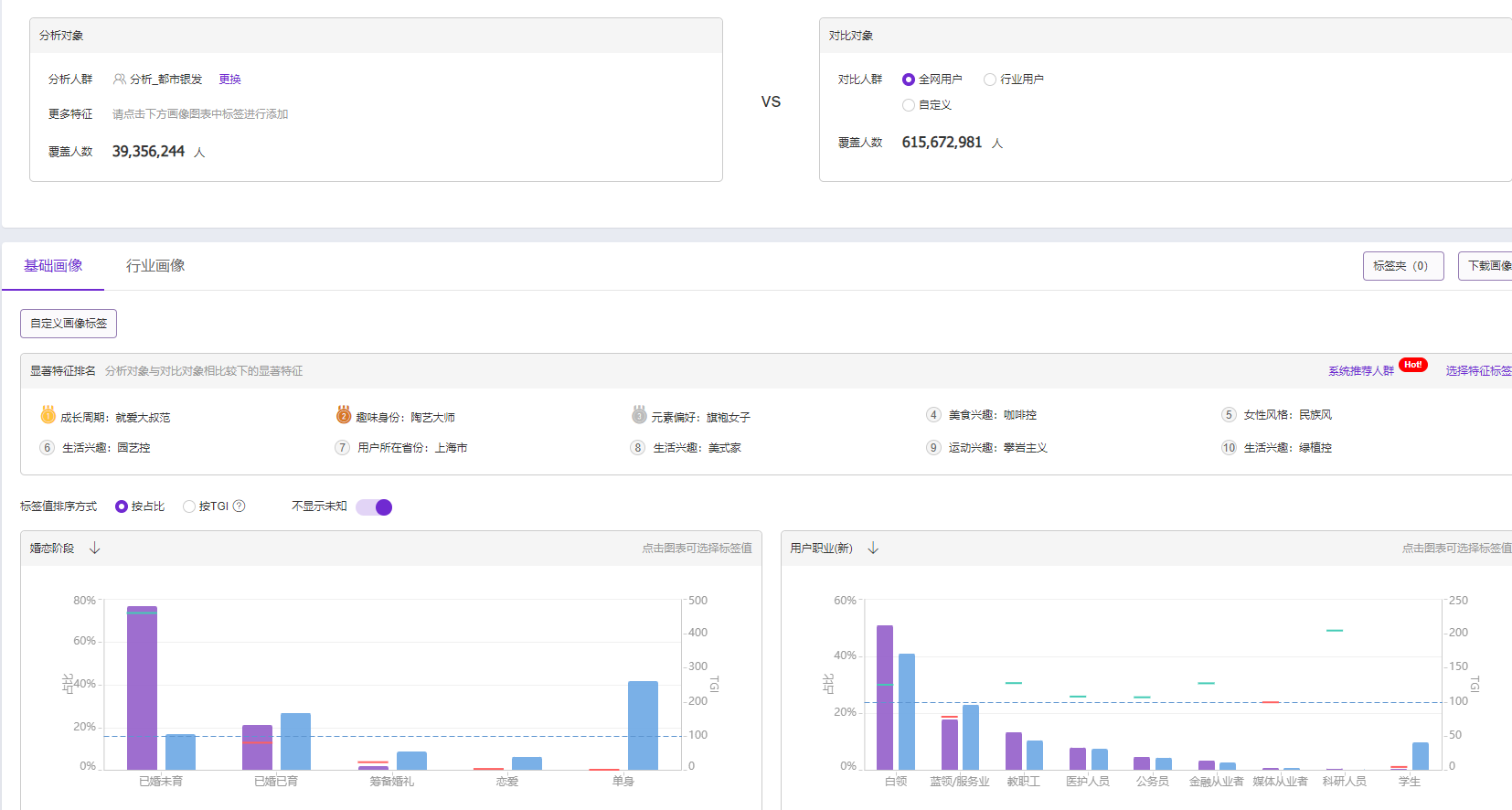Click the rank 10 badge for 绿植控
Viewport: 1512px width, 810px height.
(1229, 448)
